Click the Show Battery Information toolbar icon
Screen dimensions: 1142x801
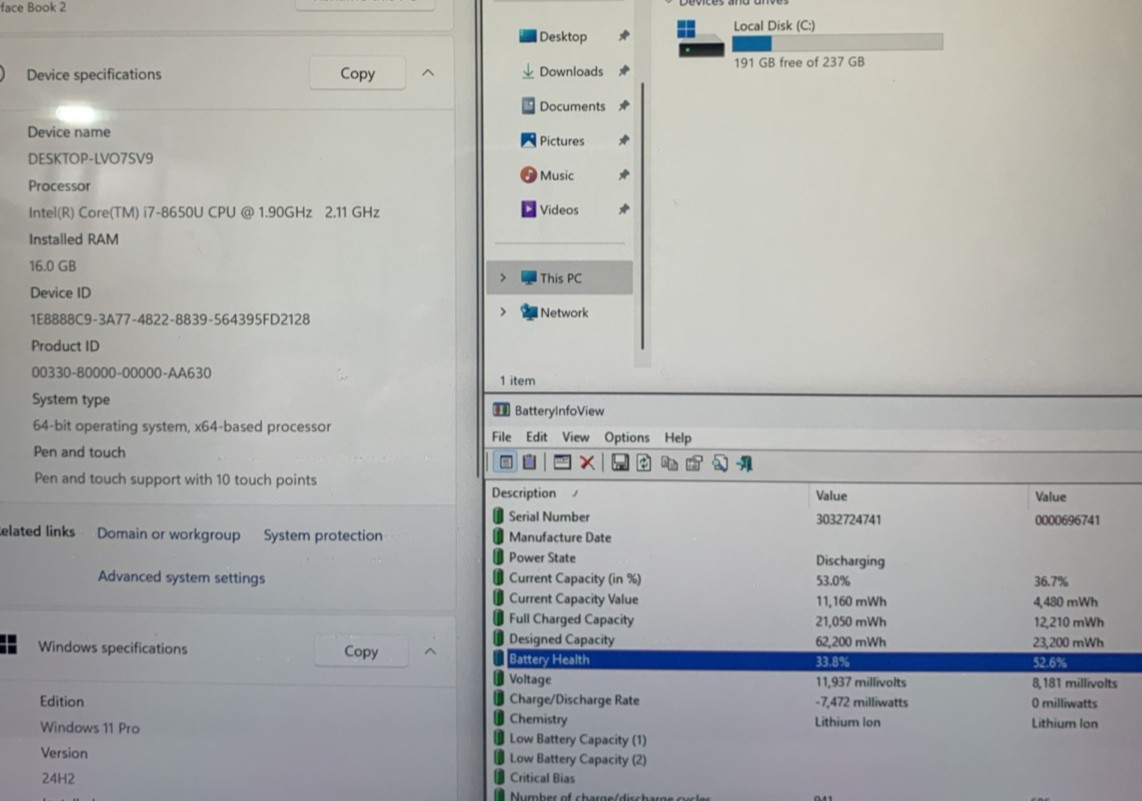pos(505,462)
